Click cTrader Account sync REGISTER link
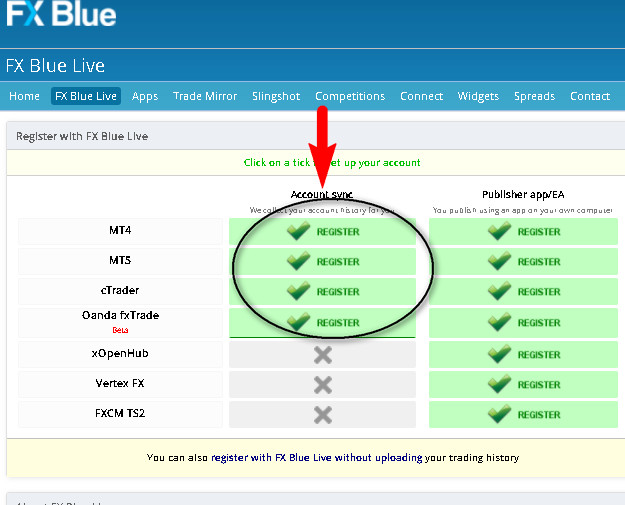The image size is (625, 505). [x=338, y=292]
